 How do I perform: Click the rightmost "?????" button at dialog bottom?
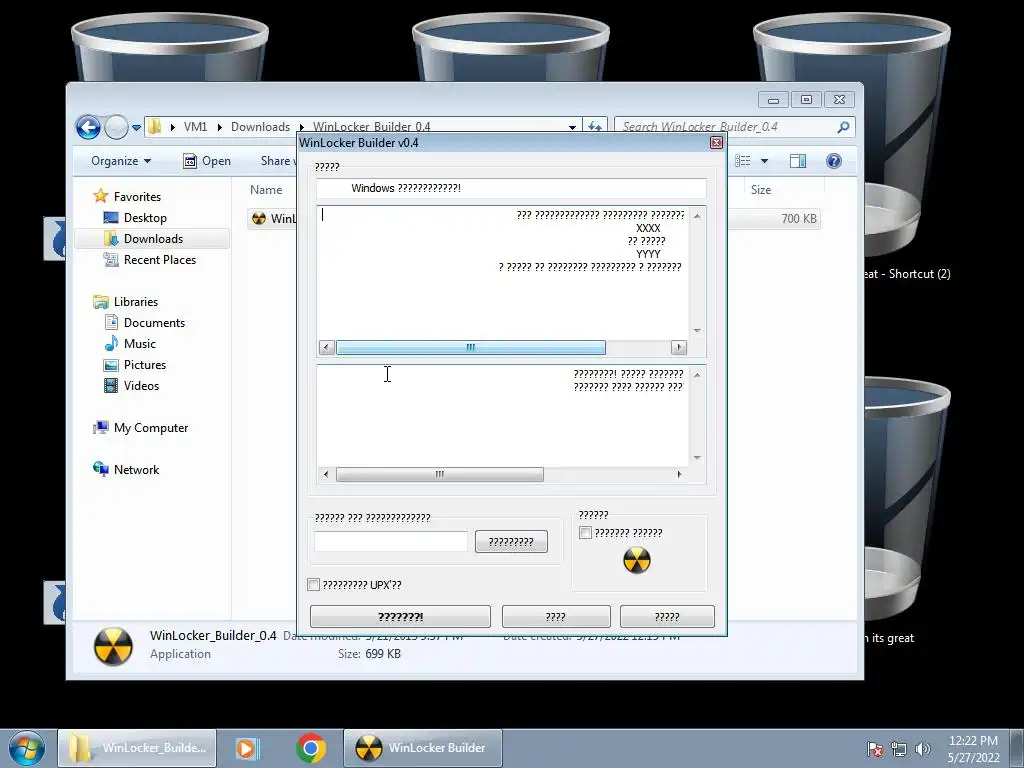[667, 616]
